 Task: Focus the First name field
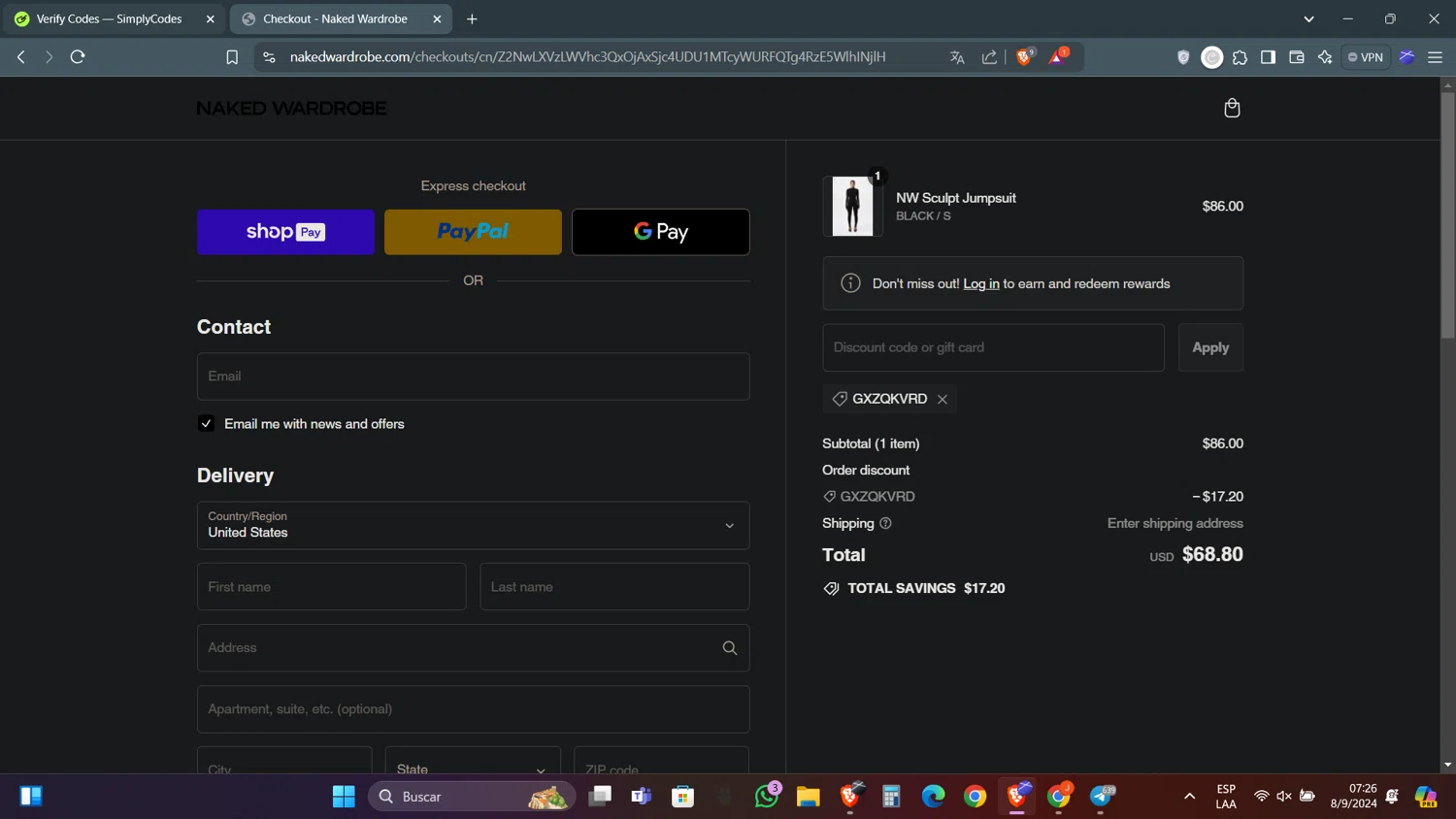coord(331,587)
